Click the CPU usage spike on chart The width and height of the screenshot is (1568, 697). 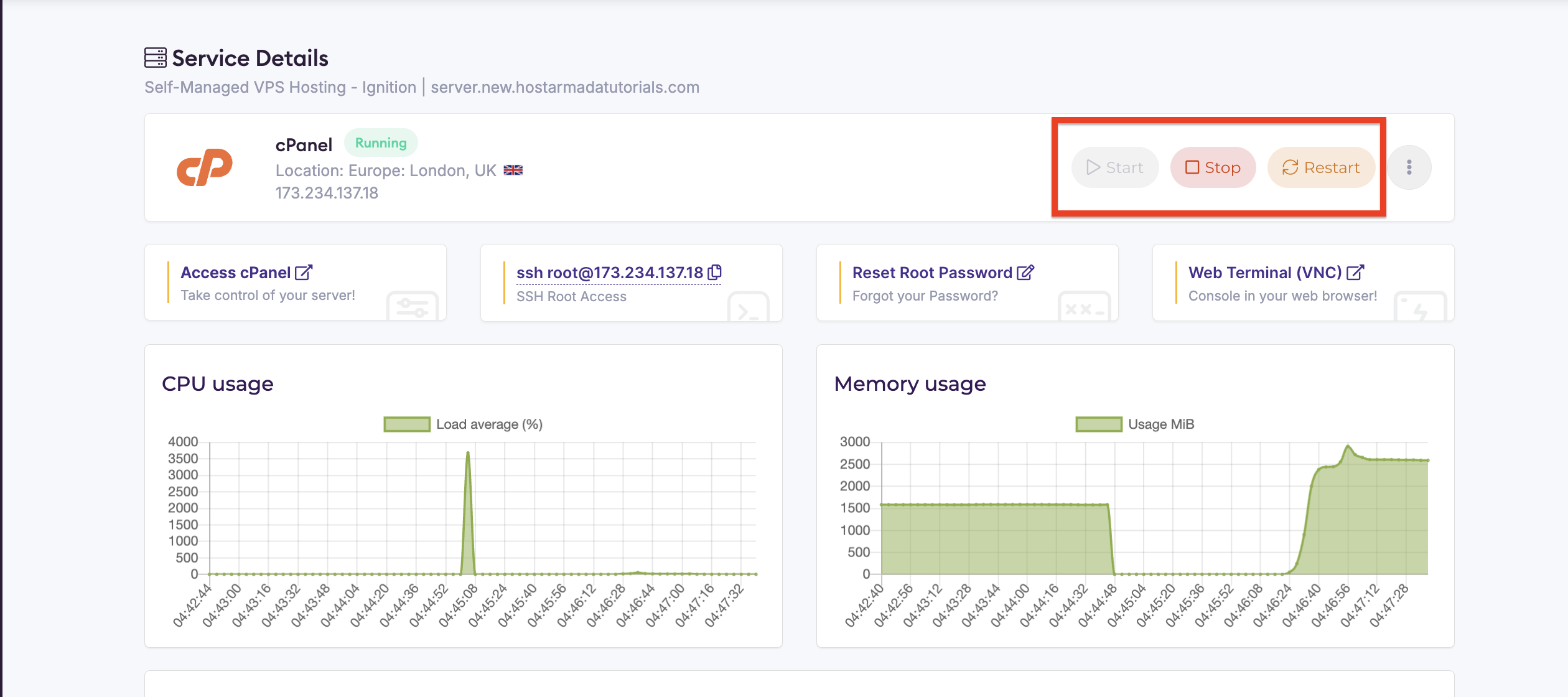click(468, 454)
